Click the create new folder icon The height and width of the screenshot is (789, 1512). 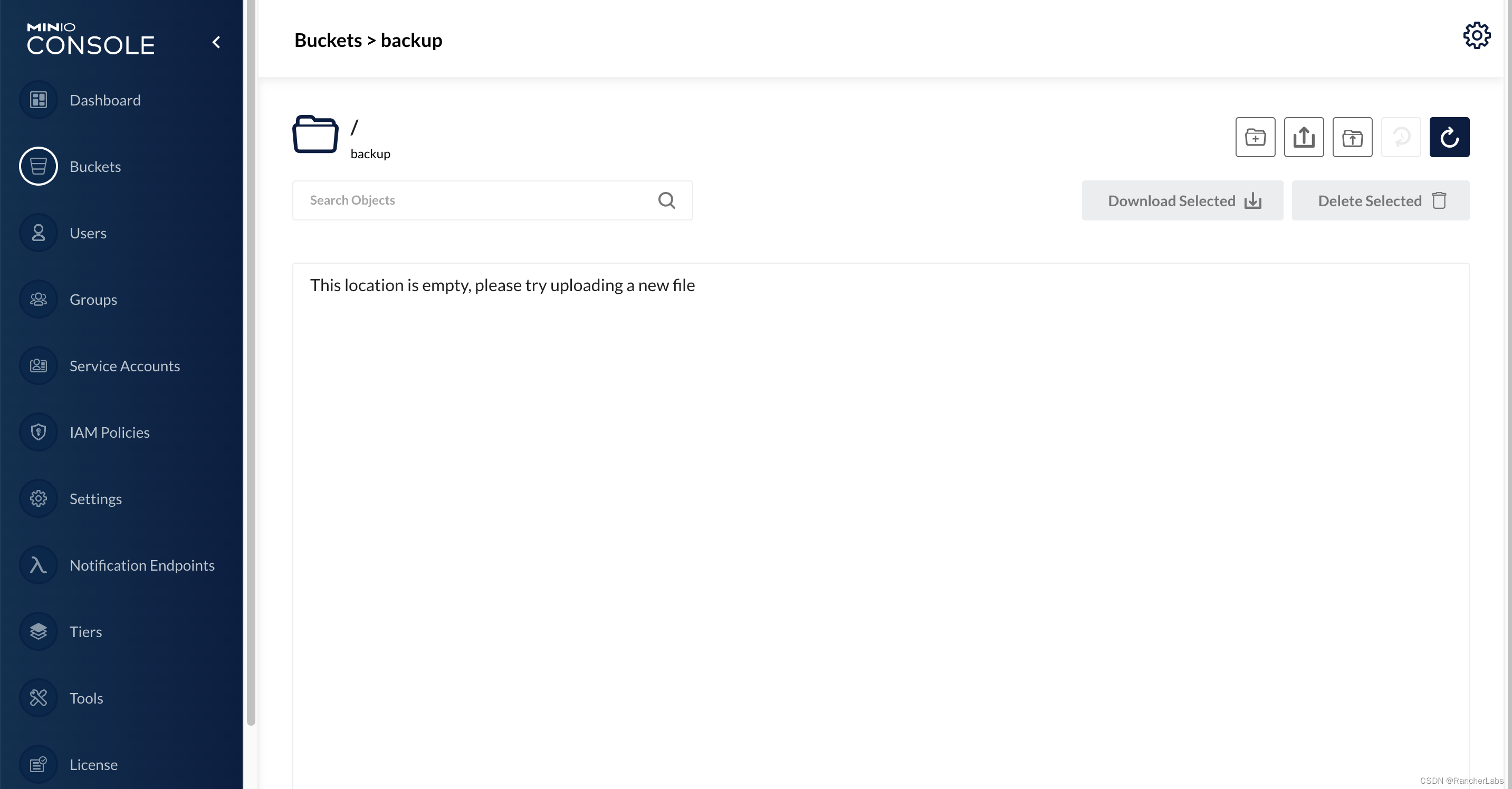click(1255, 137)
